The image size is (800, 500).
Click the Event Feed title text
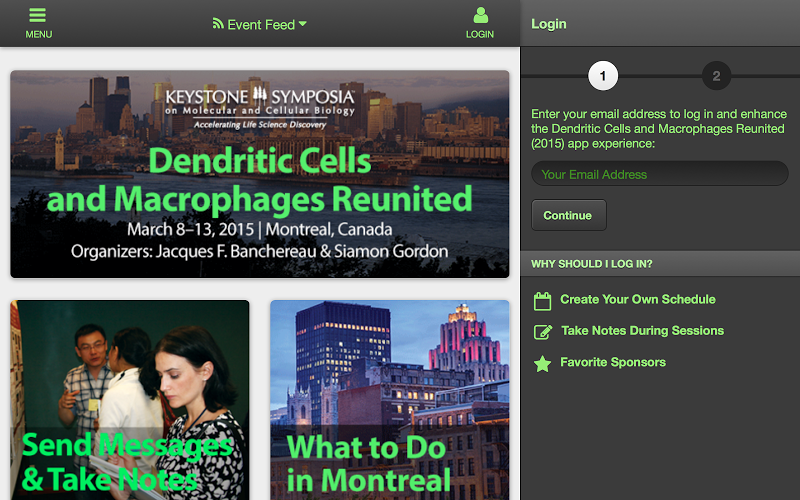(x=261, y=24)
